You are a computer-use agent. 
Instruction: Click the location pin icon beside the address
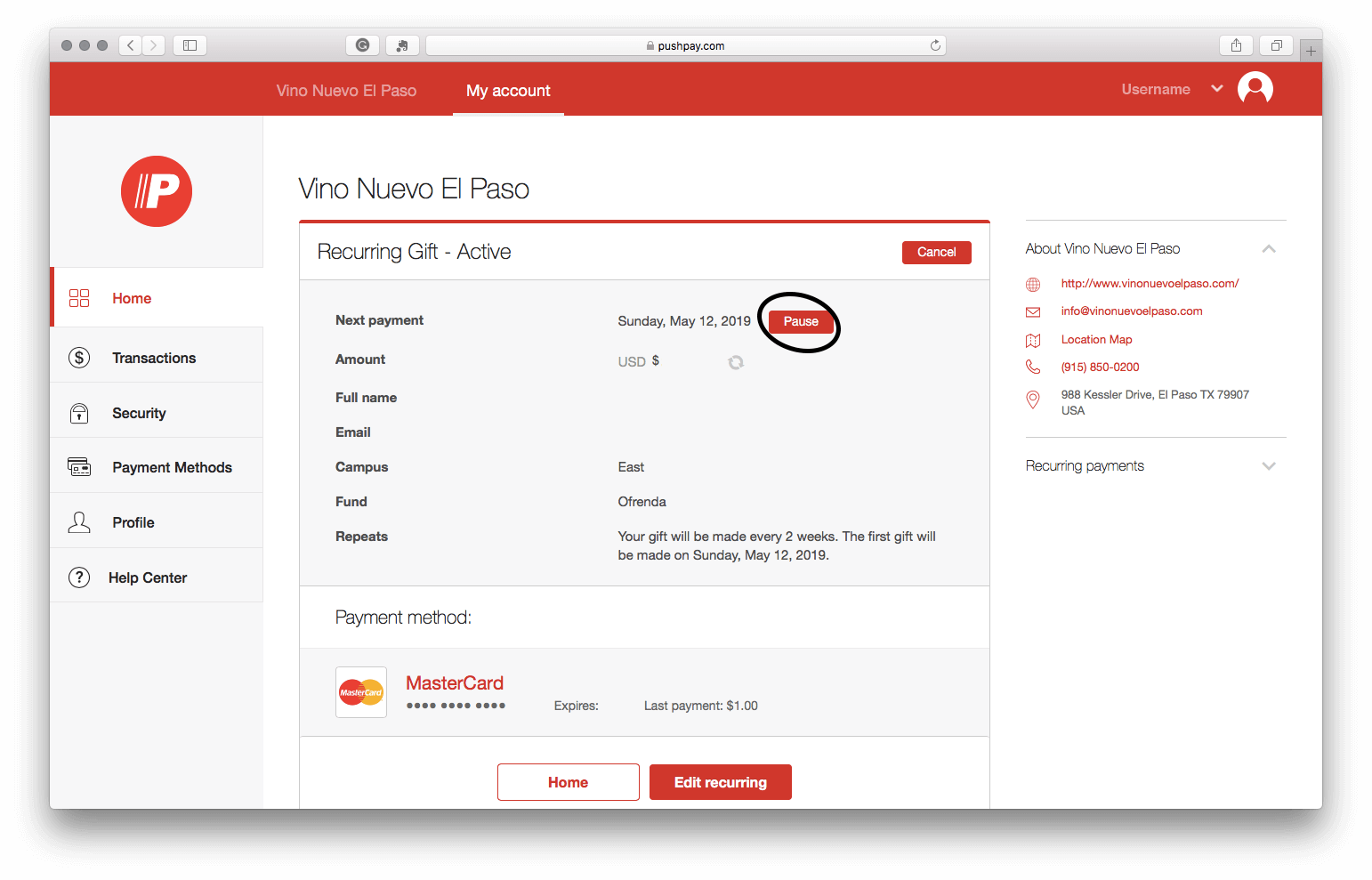[1033, 400]
